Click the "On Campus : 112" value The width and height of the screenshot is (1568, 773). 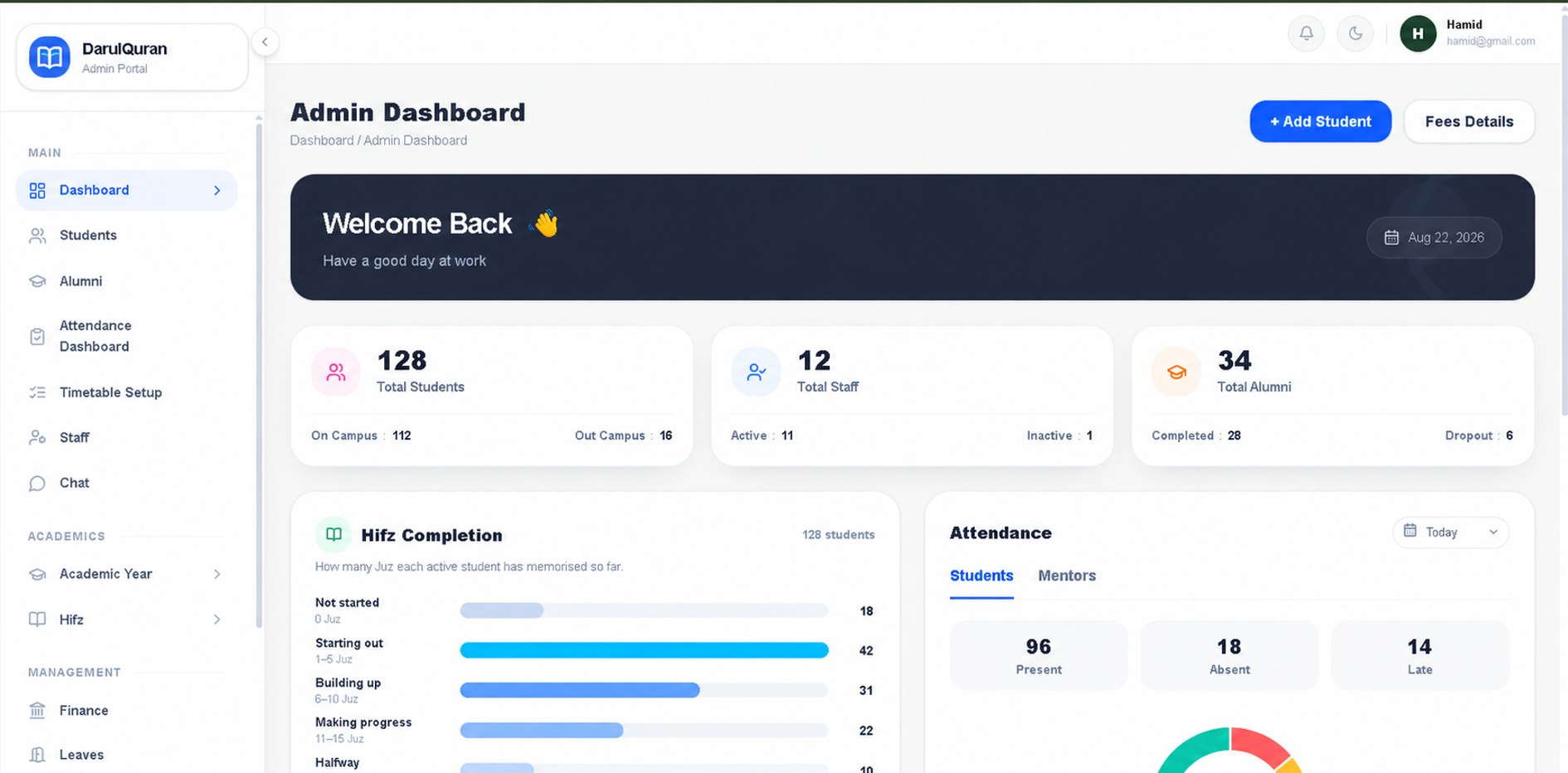(x=361, y=435)
